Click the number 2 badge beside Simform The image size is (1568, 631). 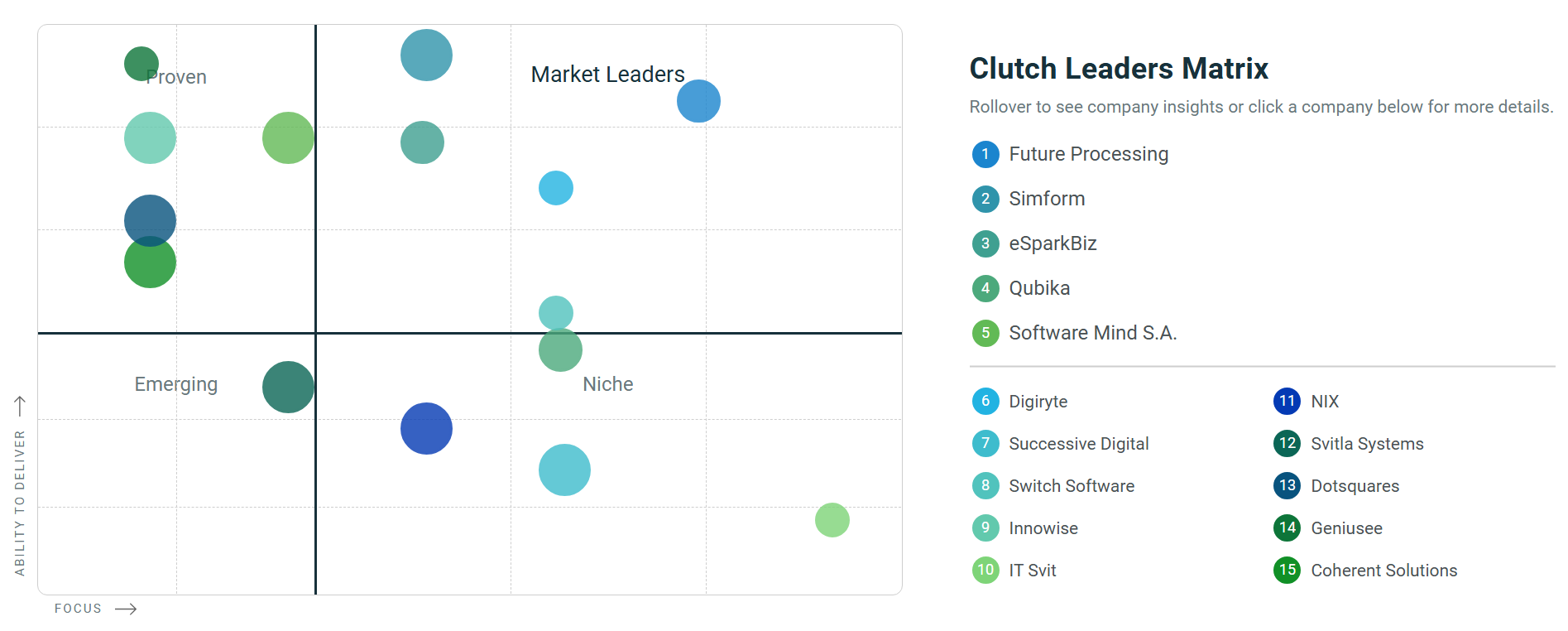985,199
